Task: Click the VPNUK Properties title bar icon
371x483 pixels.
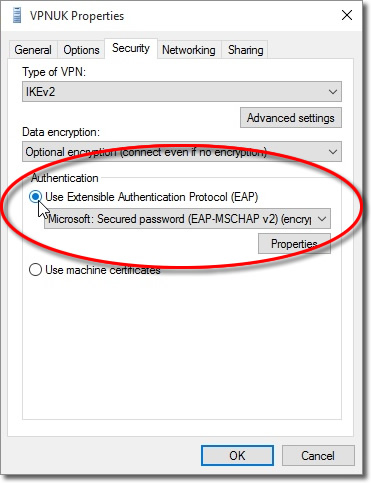Action: click(x=17, y=15)
